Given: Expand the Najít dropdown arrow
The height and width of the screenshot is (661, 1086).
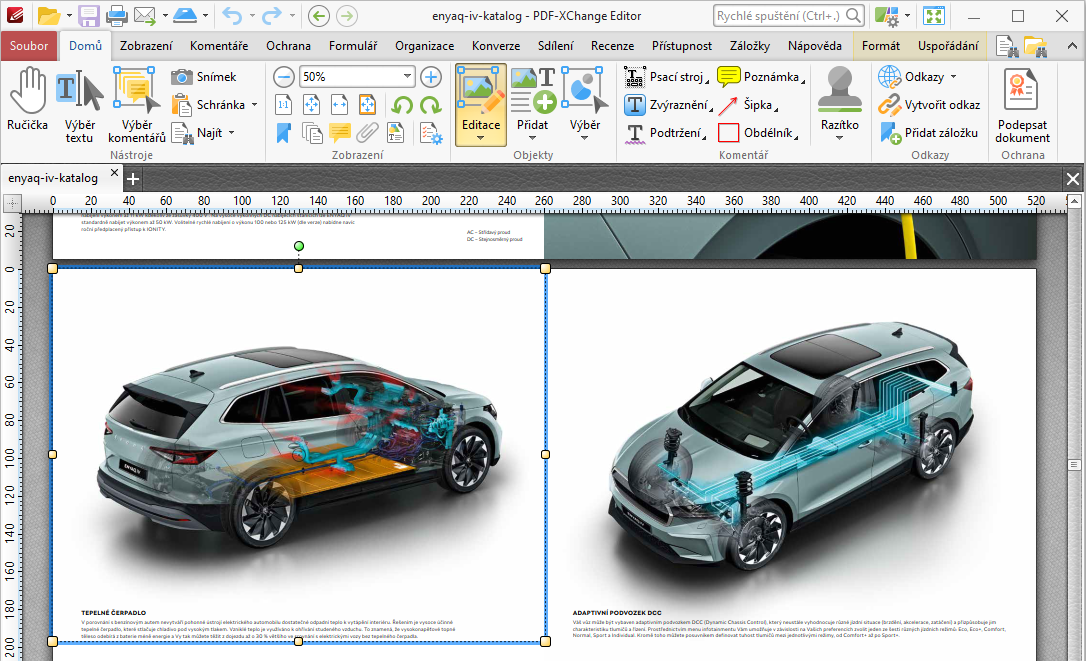Looking at the screenshot, I should click(x=231, y=132).
